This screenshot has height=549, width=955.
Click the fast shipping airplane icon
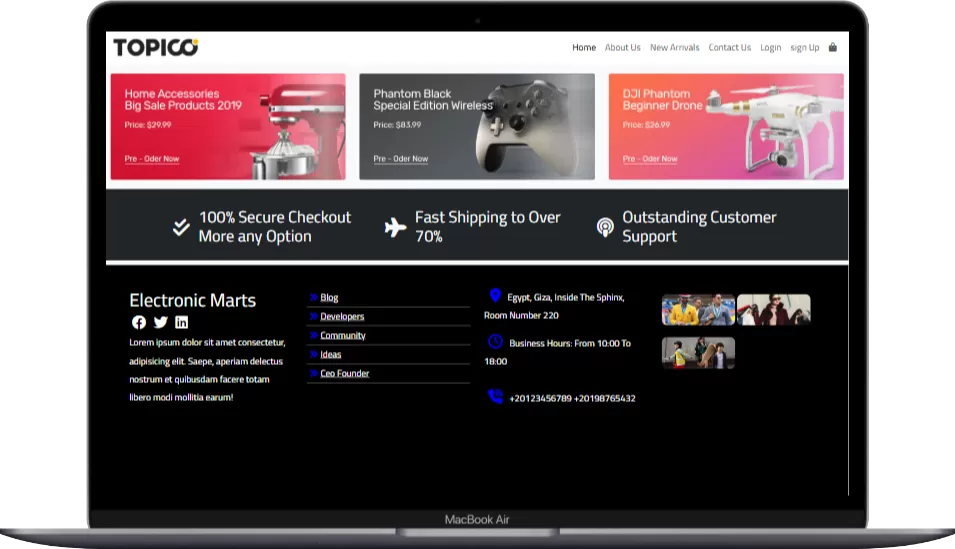396,227
